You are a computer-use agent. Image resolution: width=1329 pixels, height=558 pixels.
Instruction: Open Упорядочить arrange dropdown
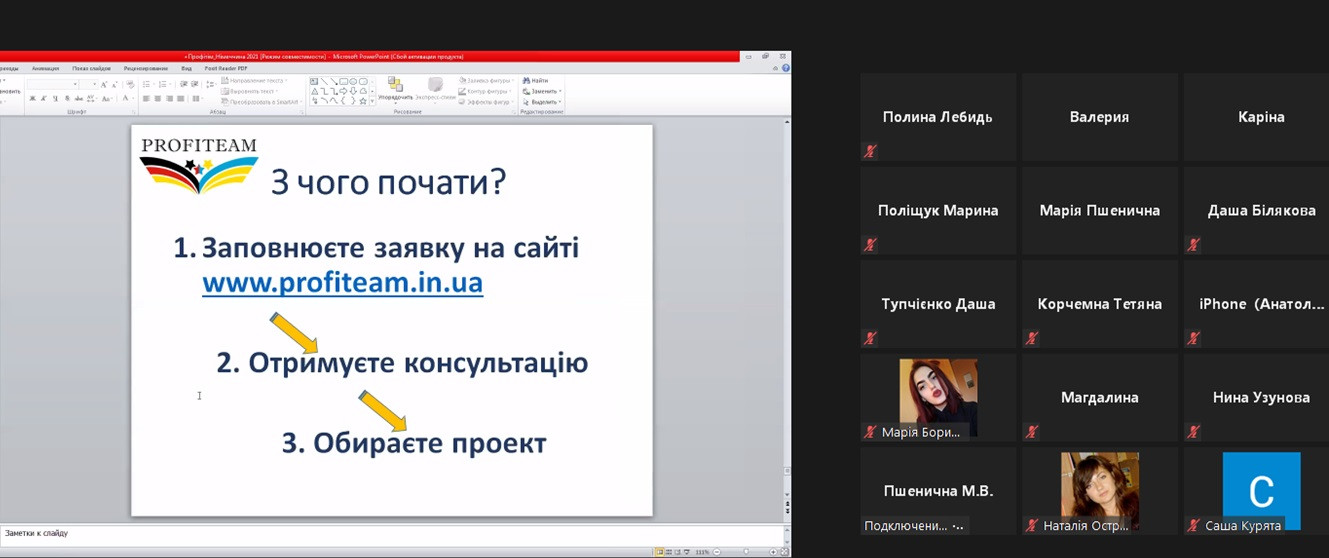point(394,90)
